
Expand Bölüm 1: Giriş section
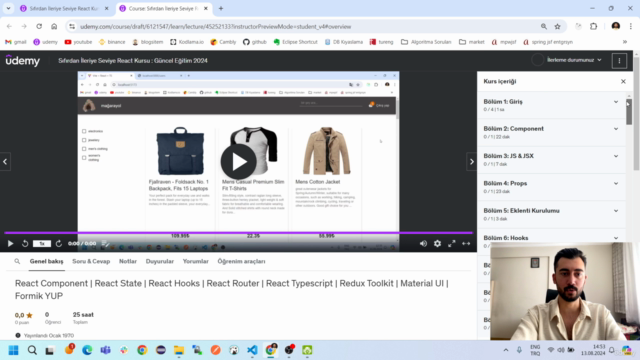pyautogui.click(x=551, y=105)
